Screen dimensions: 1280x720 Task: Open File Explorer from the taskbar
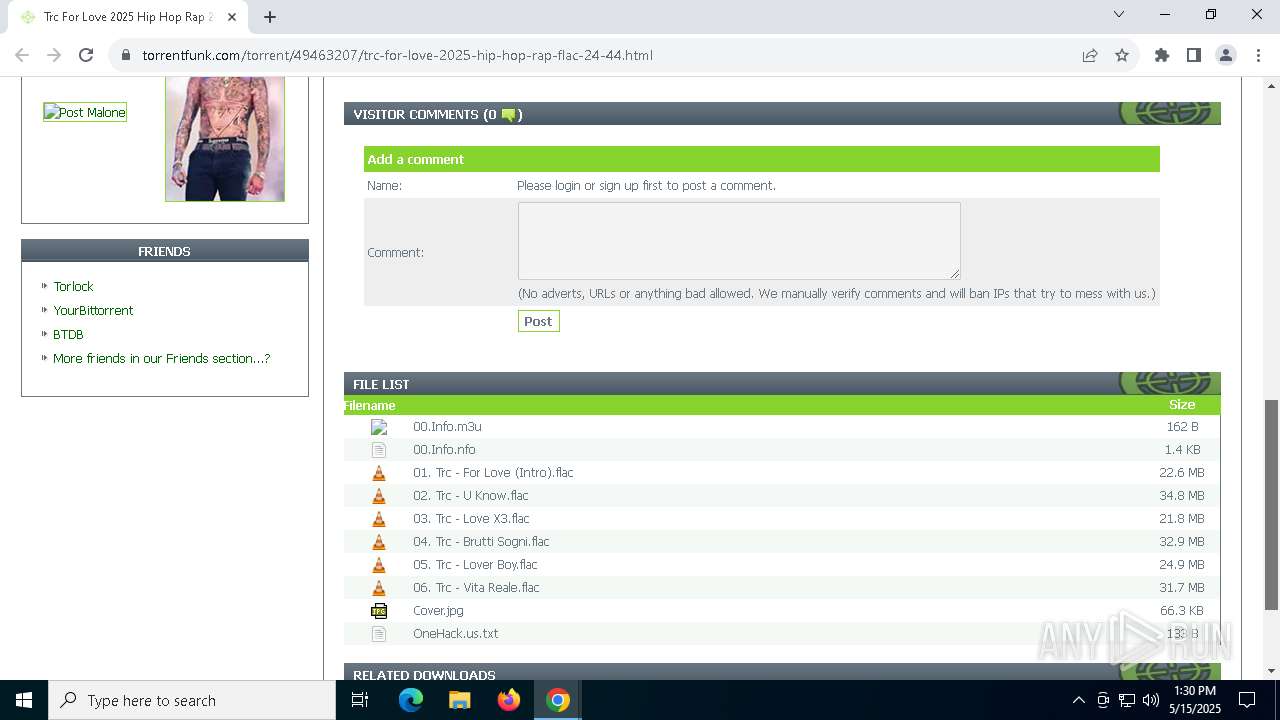459,700
